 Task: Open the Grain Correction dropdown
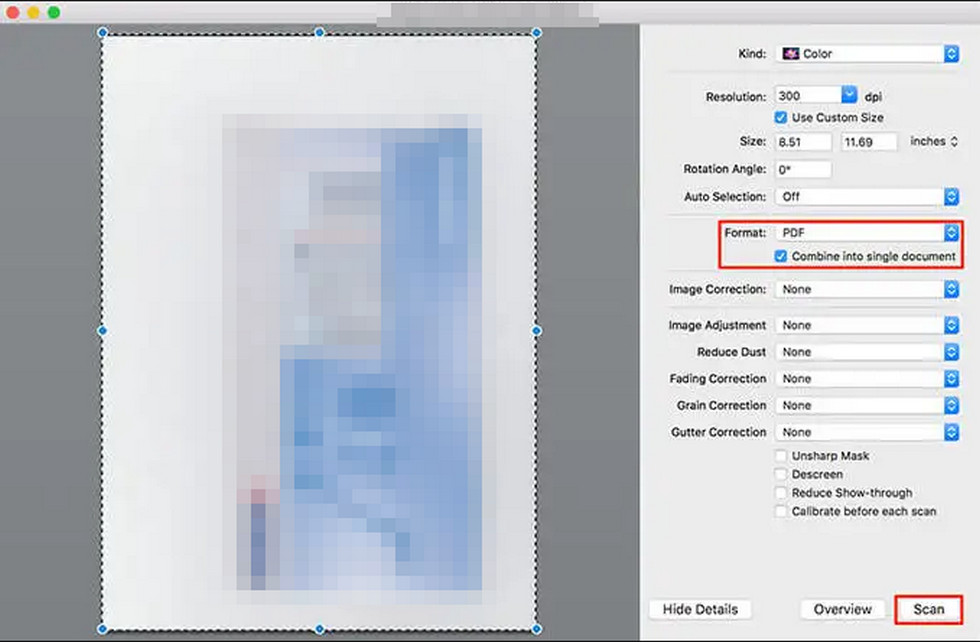(x=866, y=405)
